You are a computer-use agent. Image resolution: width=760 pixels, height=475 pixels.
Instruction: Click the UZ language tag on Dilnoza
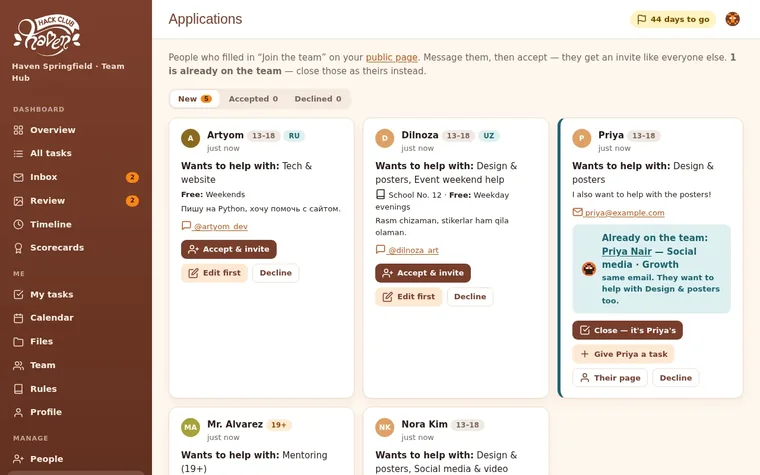489,136
